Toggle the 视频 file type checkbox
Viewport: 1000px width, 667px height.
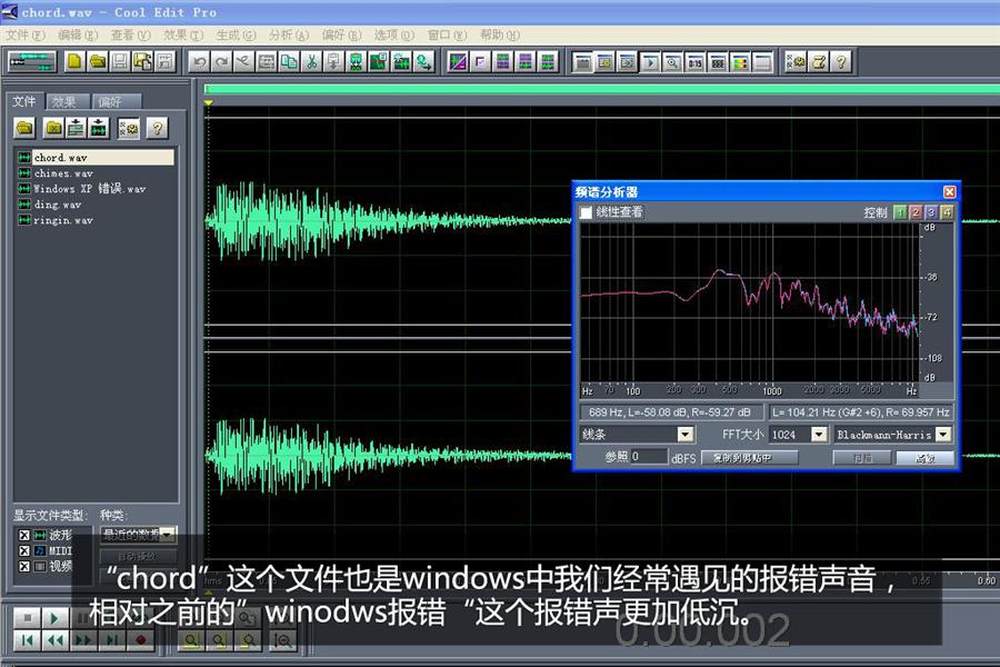pos(24,566)
